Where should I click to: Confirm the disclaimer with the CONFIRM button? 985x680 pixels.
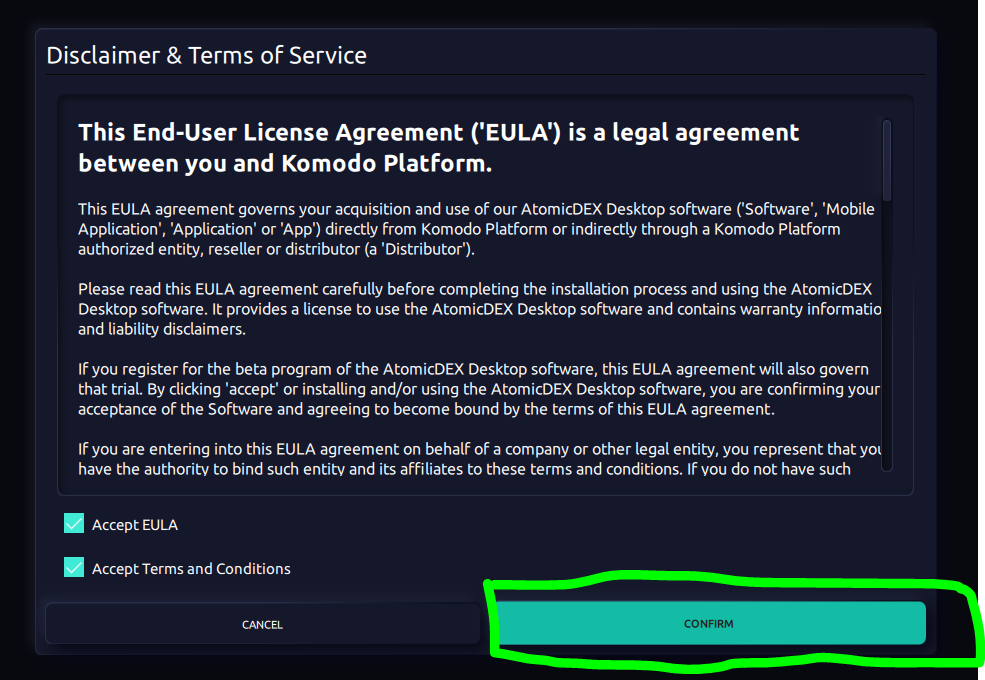pos(709,623)
